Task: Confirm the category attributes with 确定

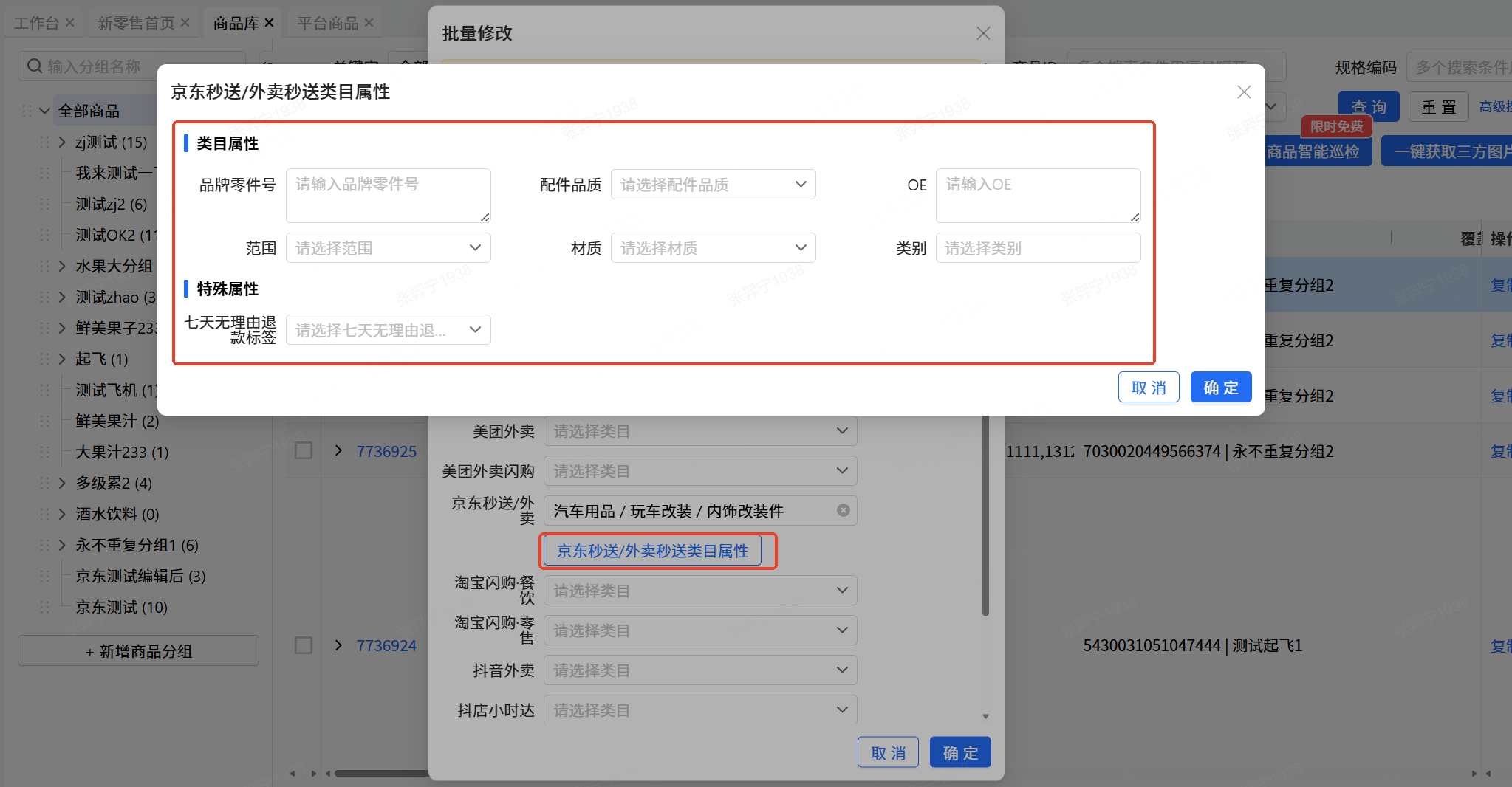Action: (1221, 388)
